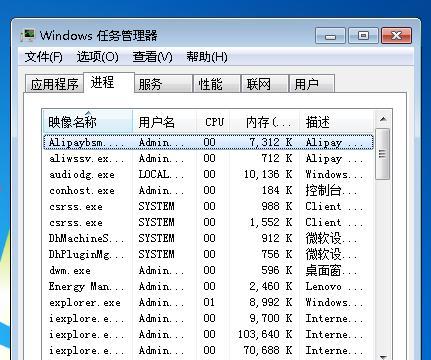
Task: Switch to the 服务 tab
Action: [163, 84]
